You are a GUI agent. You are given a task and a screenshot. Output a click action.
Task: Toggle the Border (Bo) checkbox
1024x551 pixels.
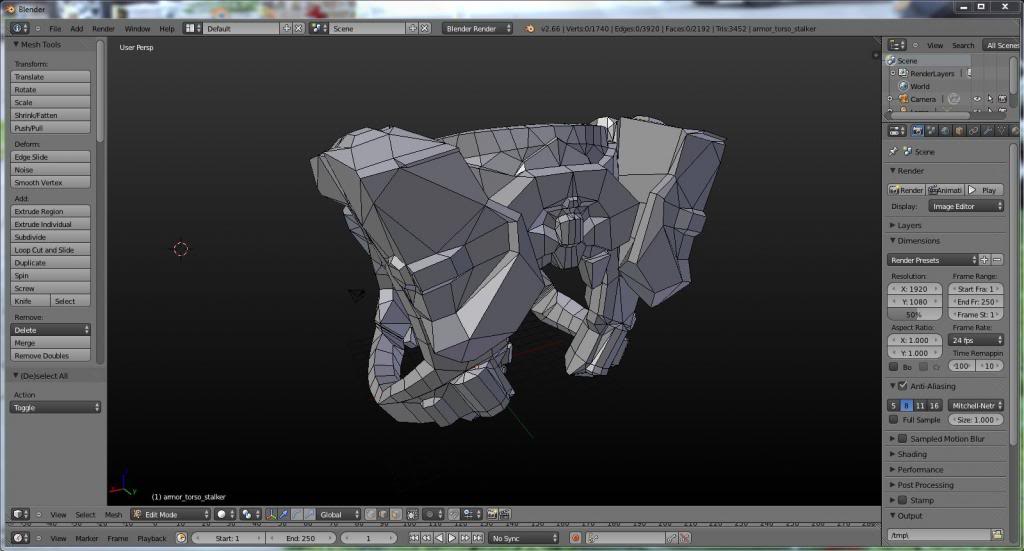pos(893,367)
